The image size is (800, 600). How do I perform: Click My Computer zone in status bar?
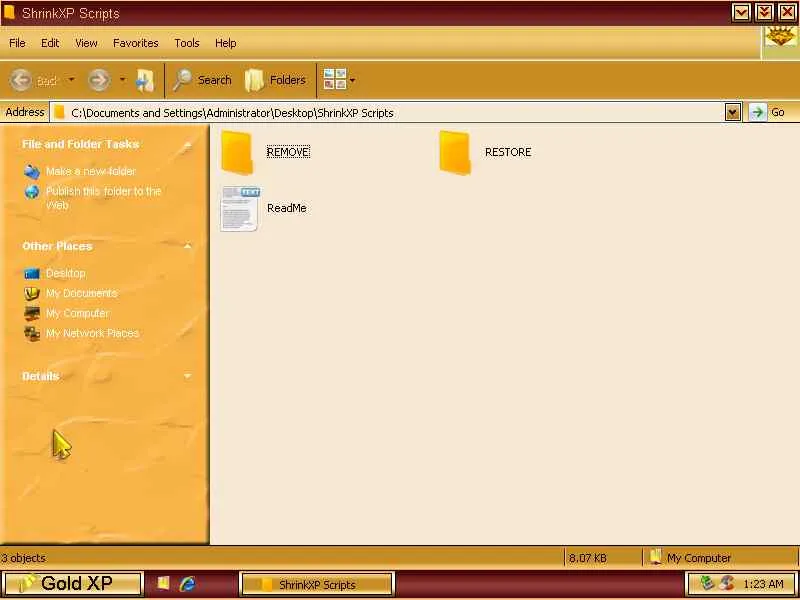pos(691,558)
